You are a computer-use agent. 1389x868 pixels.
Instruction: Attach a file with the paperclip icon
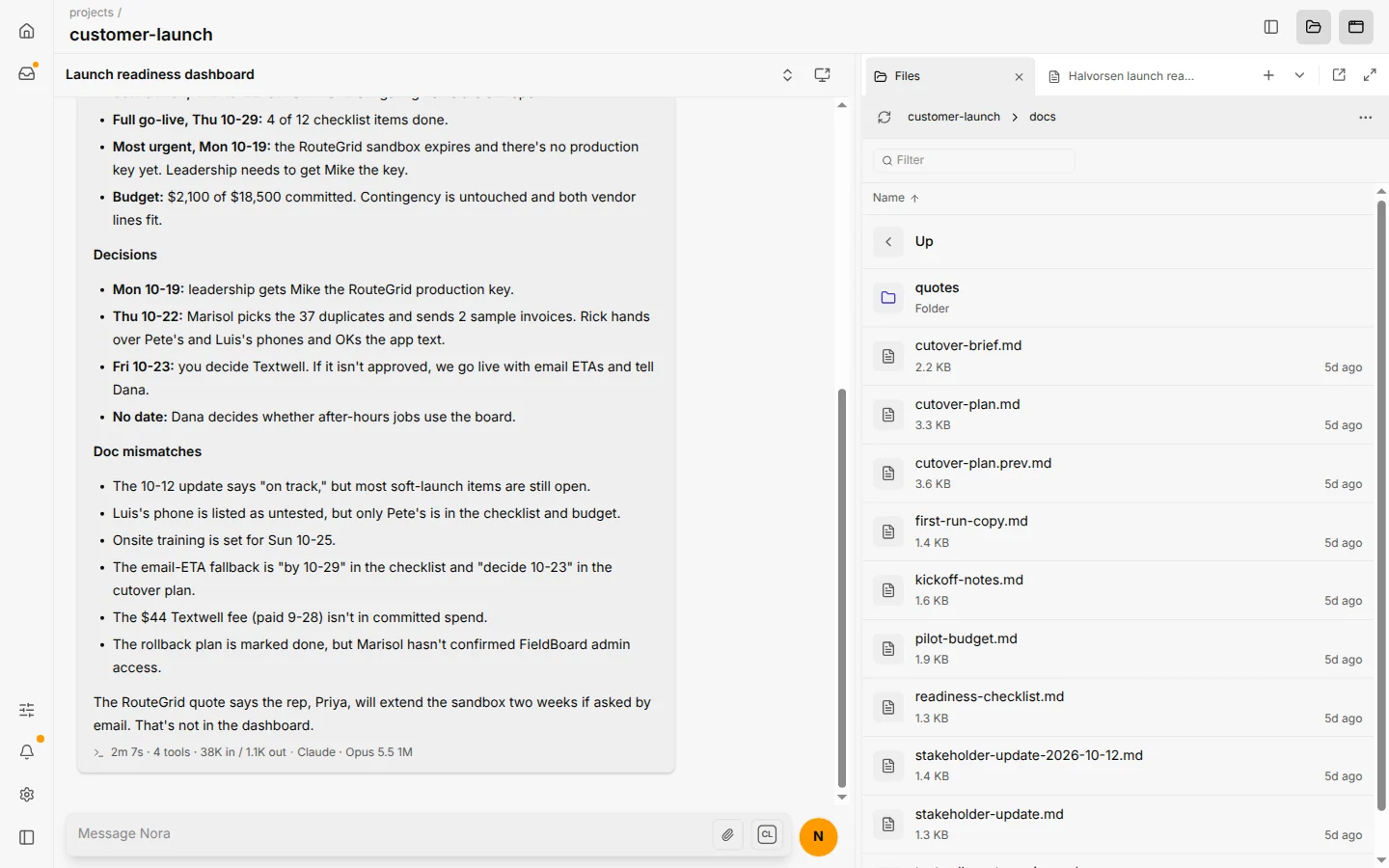tap(728, 835)
